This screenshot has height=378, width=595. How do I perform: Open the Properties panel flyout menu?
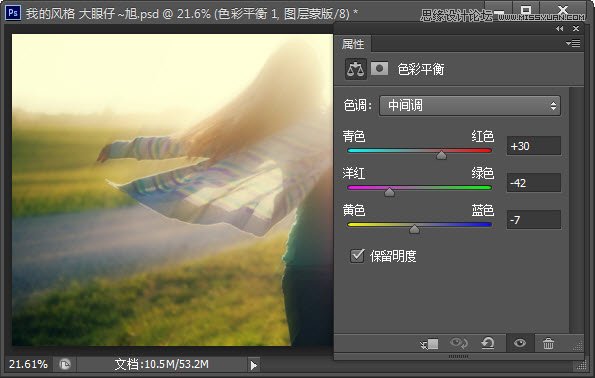pos(573,43)
